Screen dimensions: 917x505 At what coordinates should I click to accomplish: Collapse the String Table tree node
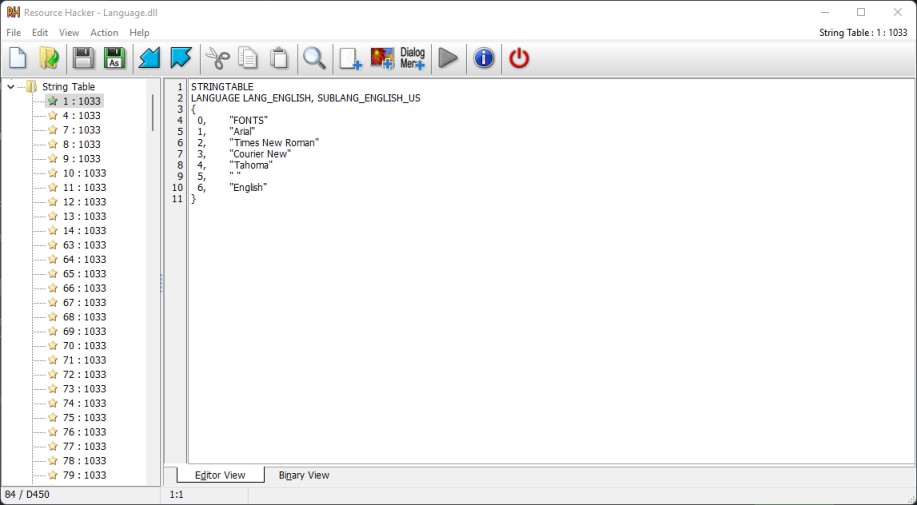[x=11, y=87]
